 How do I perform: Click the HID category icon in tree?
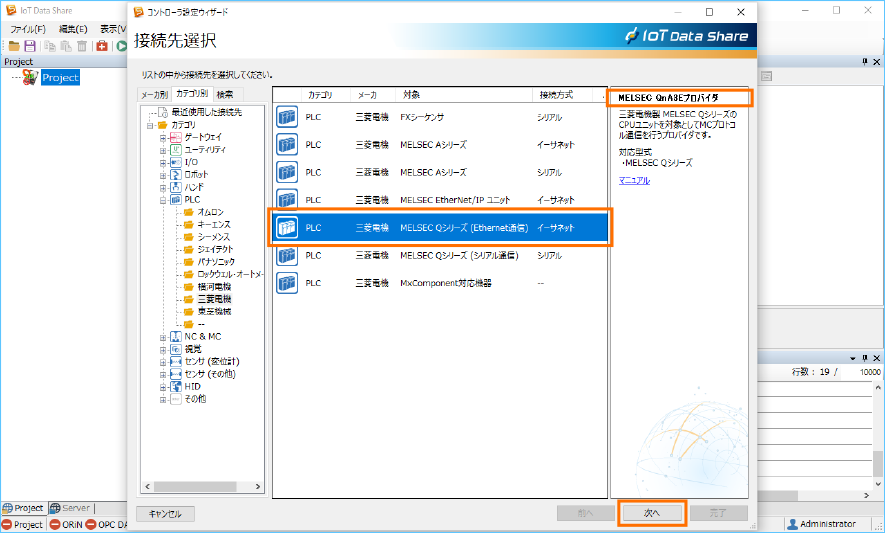176,387
